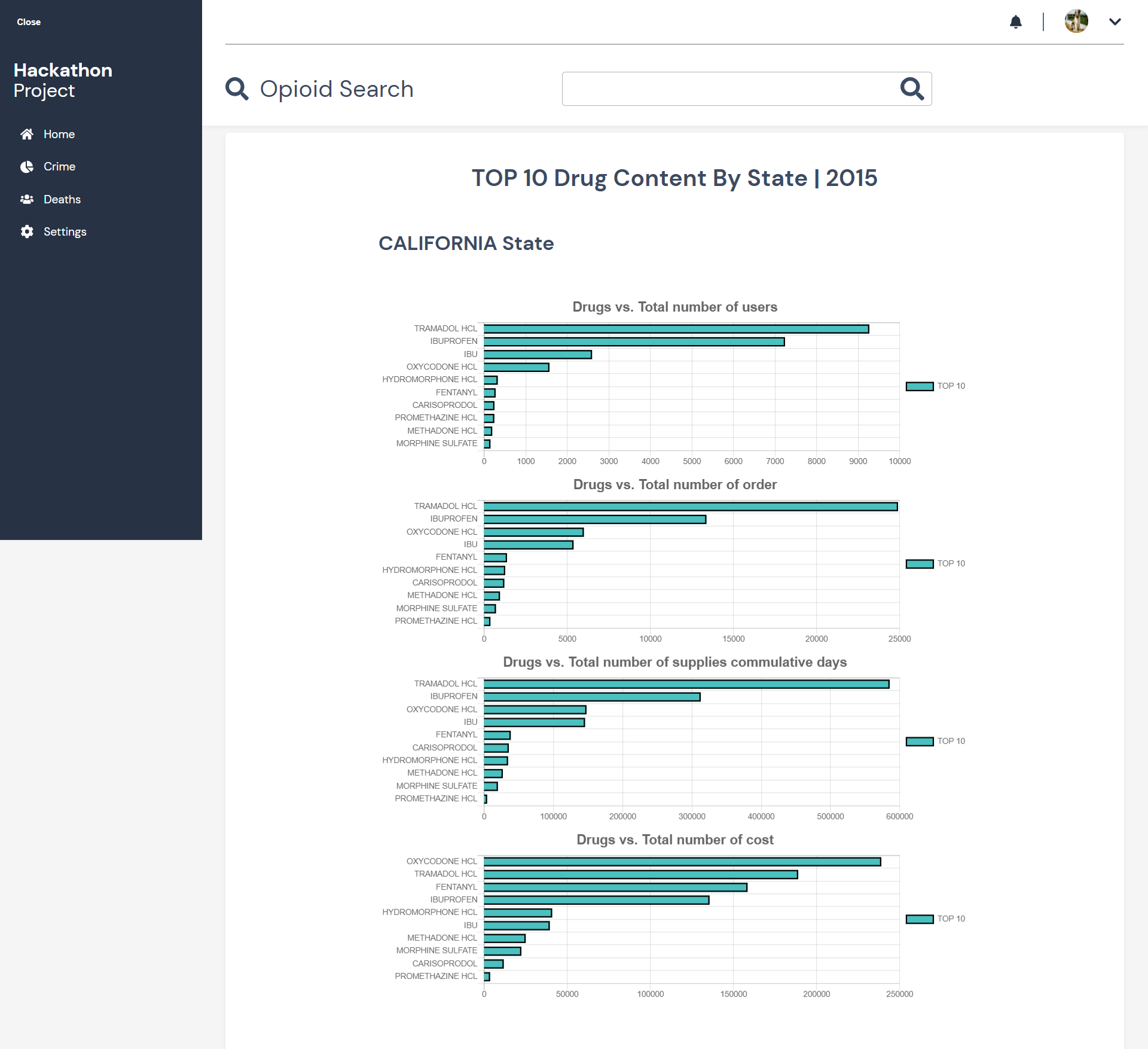Select Settings in the navigation menu
The image size is (1148, 1049).
[x=66, y=231]
